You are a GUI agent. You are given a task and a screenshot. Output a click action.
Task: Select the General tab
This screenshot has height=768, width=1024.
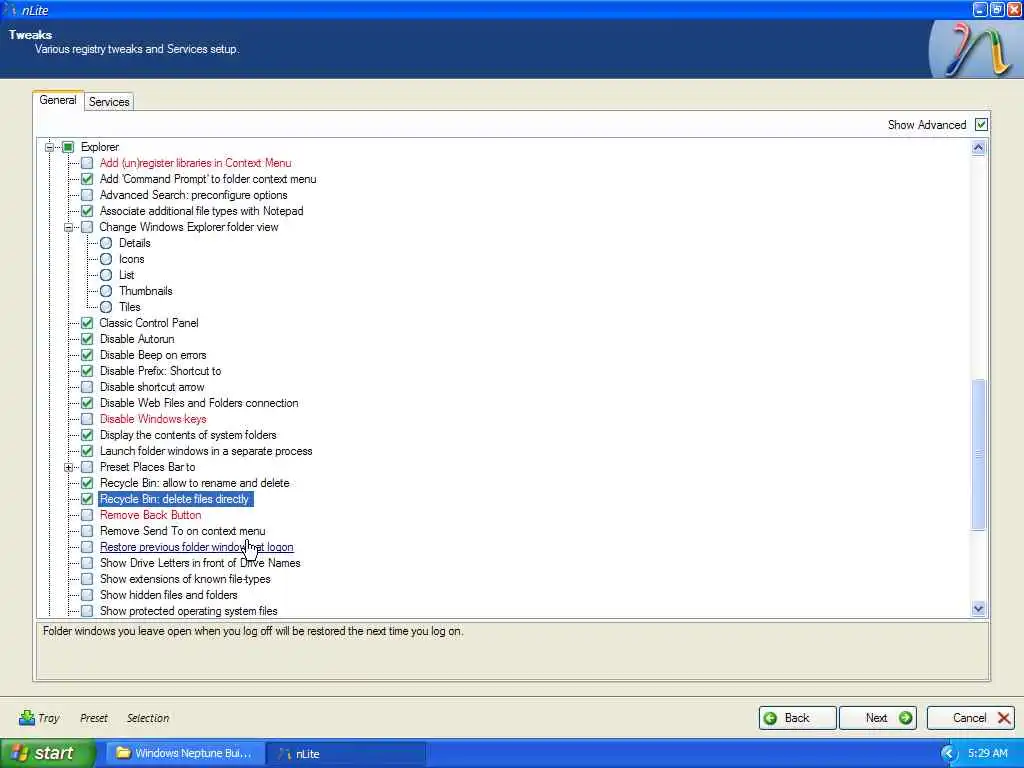point(57,100)
